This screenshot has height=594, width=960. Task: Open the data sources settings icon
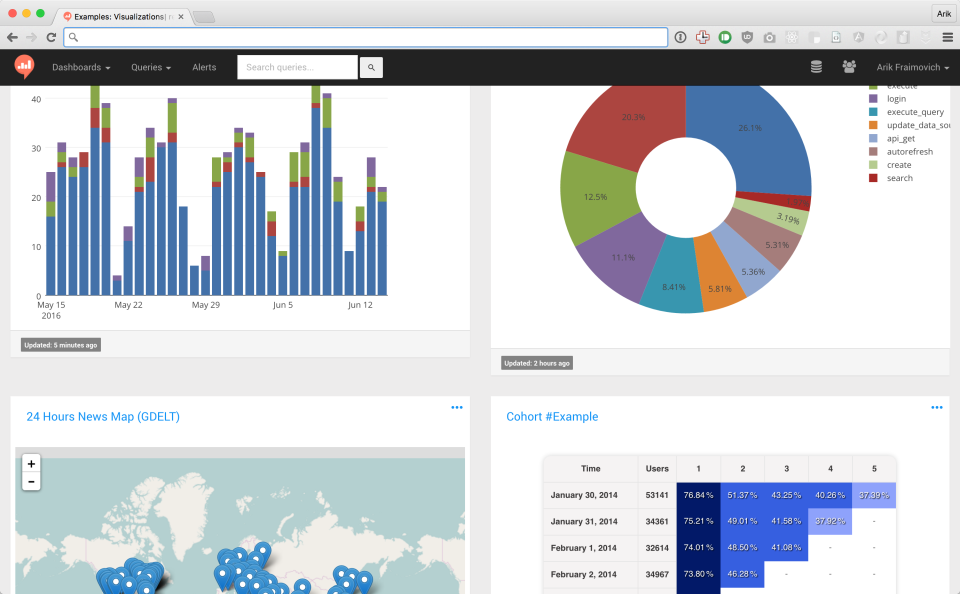point(816,66)
